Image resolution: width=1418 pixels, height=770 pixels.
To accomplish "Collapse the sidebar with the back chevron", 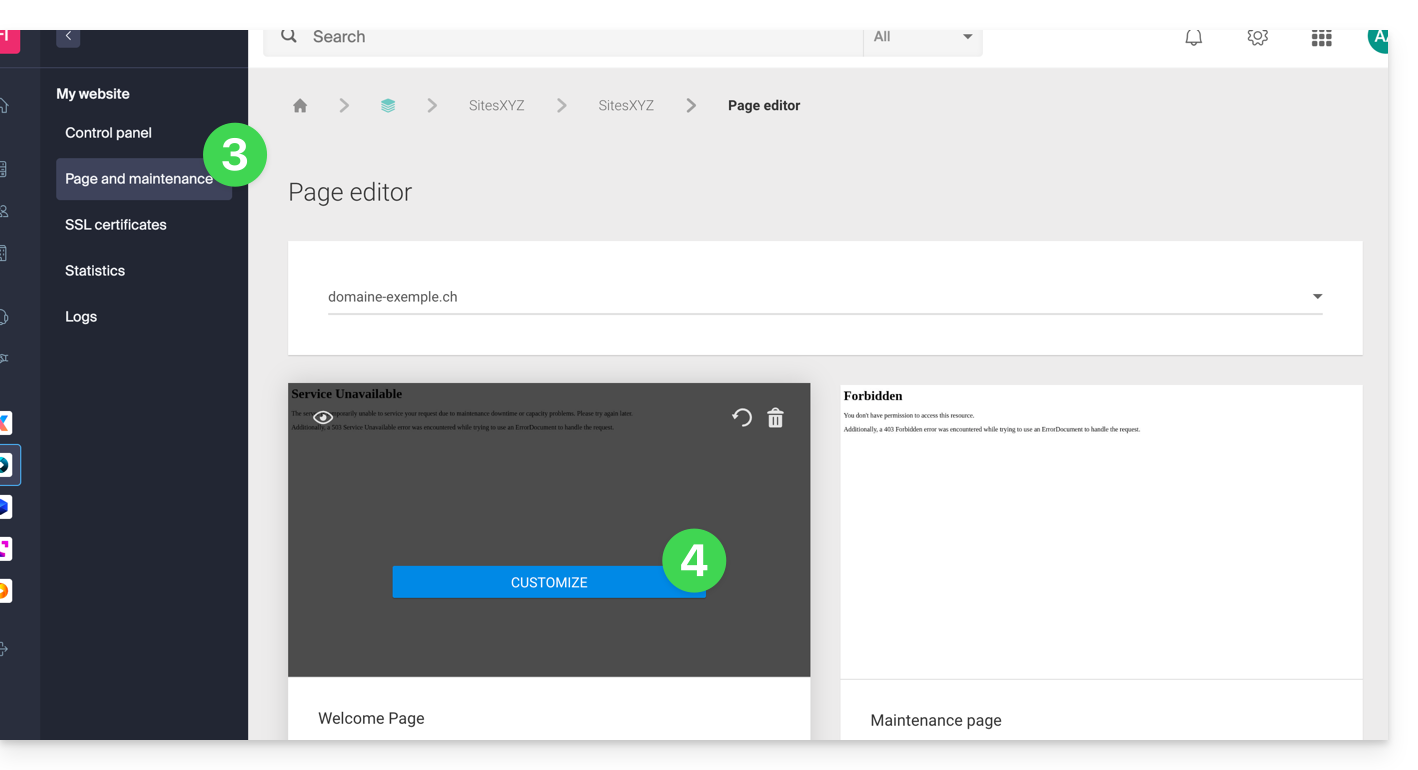I will (x=68, y=37).
